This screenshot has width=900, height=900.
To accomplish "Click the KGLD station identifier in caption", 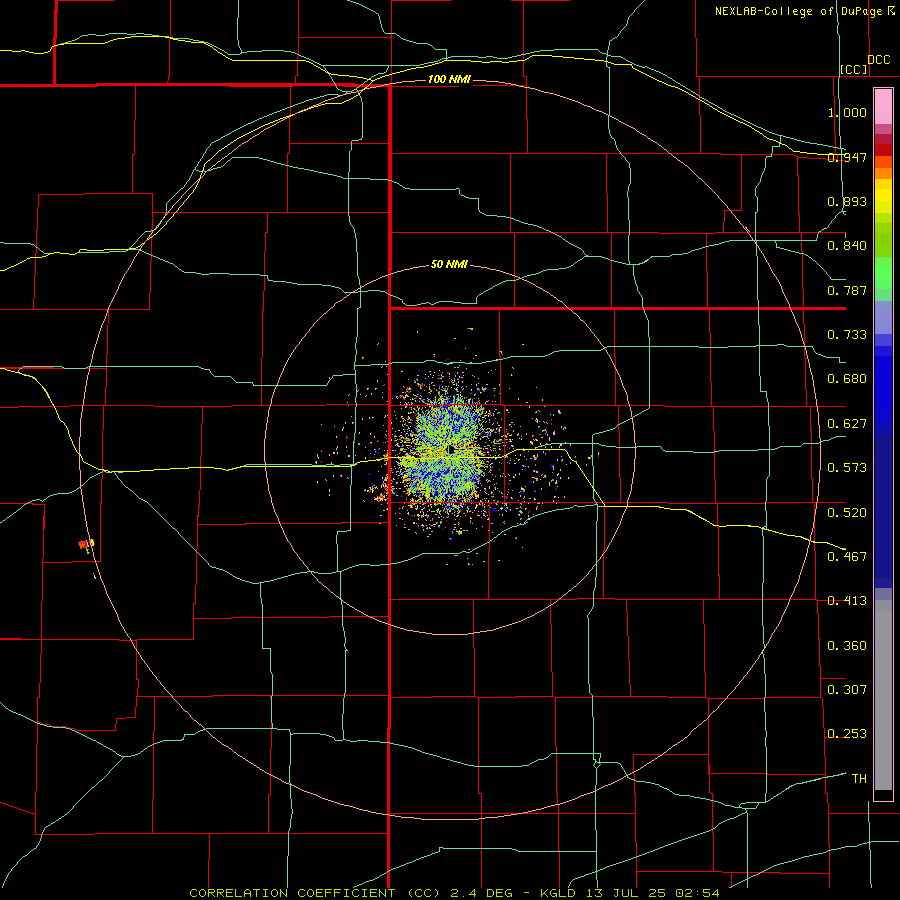I will pos(557,893).
